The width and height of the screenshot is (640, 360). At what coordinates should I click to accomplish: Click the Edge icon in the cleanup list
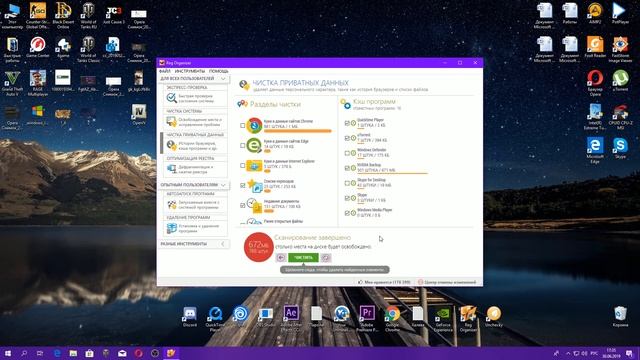[254, 145]
